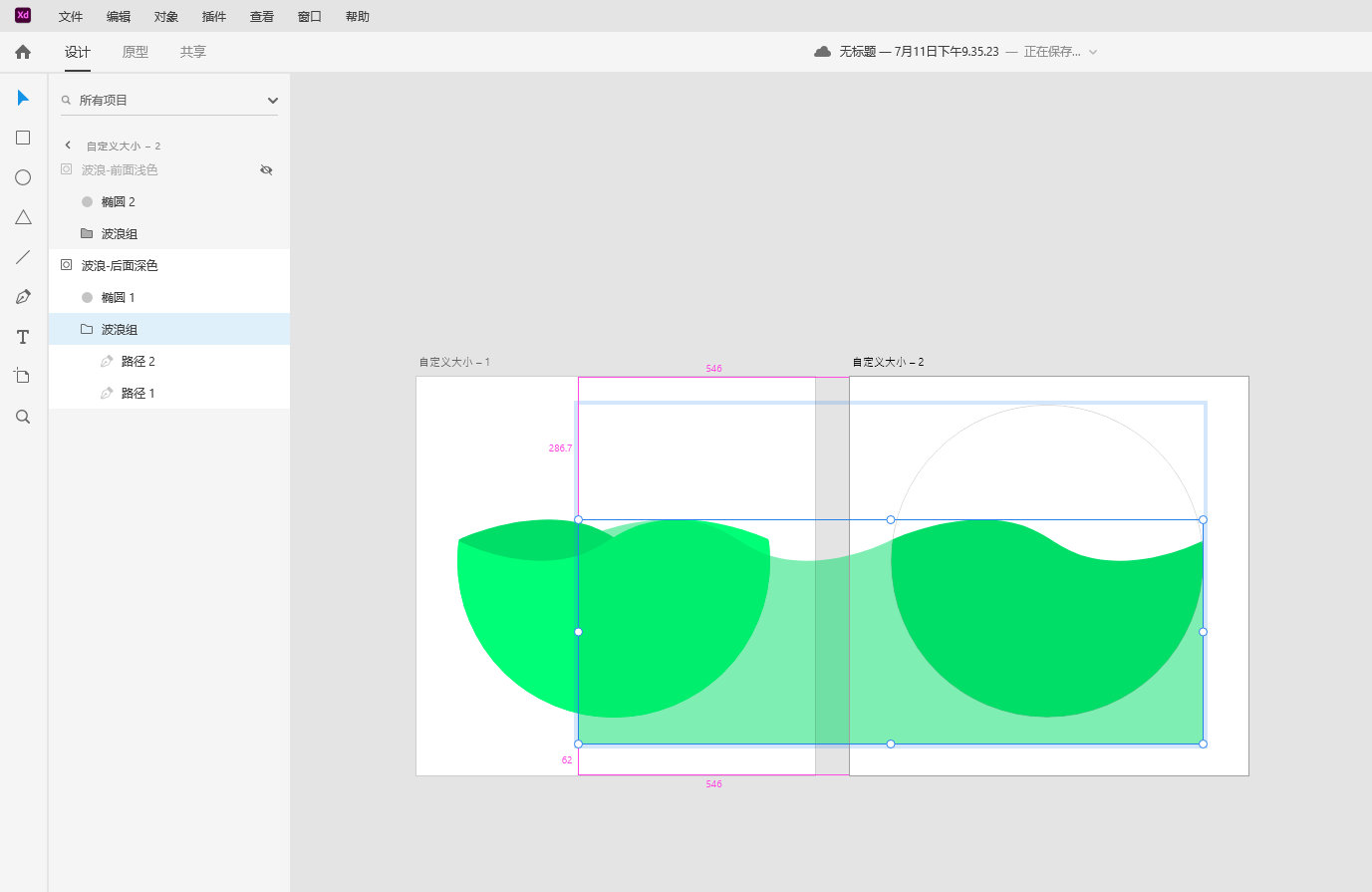Image resolution: width=1372 pixels, height=892 pixels.
Task: Select the Zoom magnifier tool
Action: [x=23, y=417]
